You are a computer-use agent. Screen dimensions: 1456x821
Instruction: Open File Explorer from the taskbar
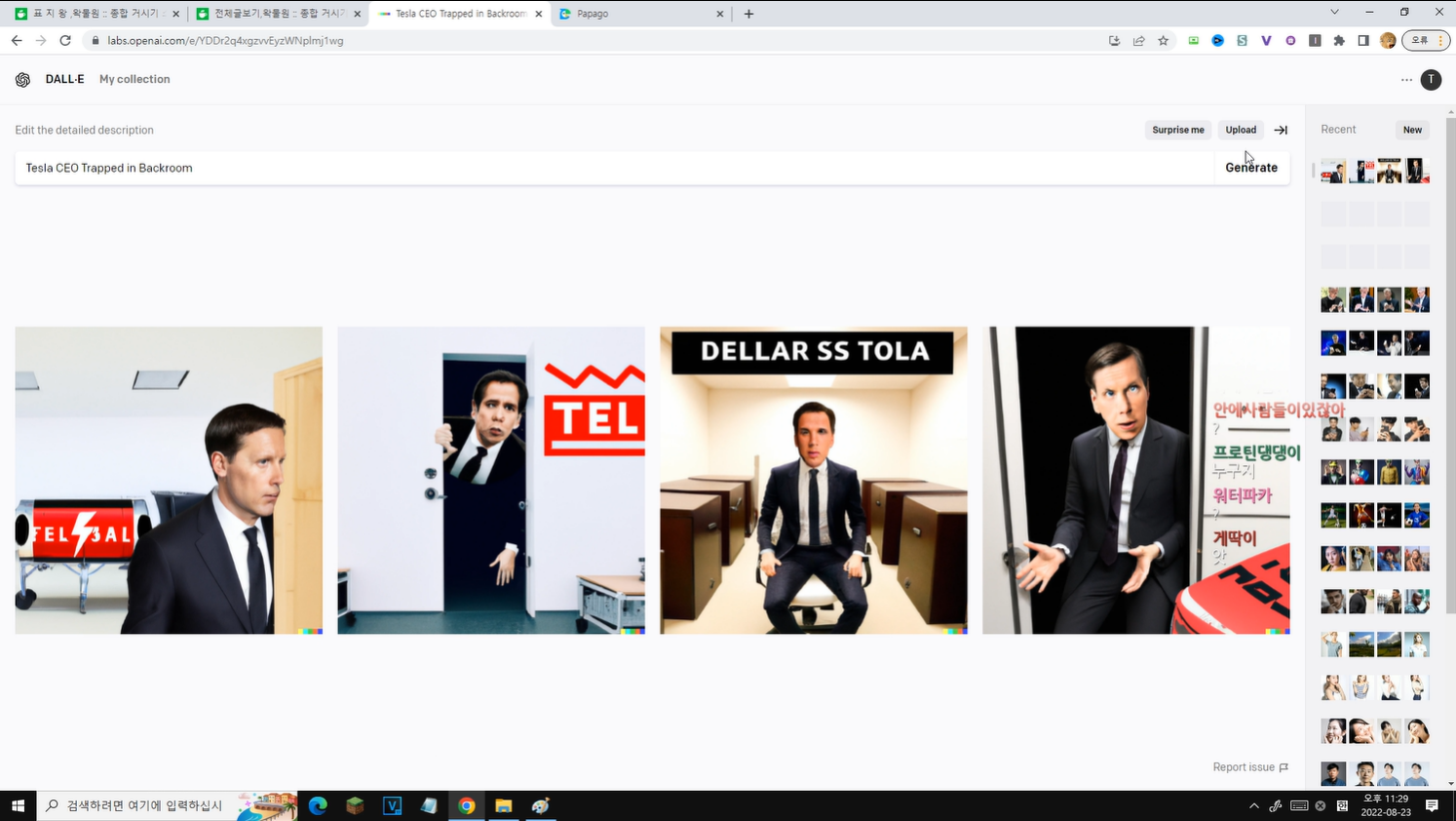[x=503, y=805]
